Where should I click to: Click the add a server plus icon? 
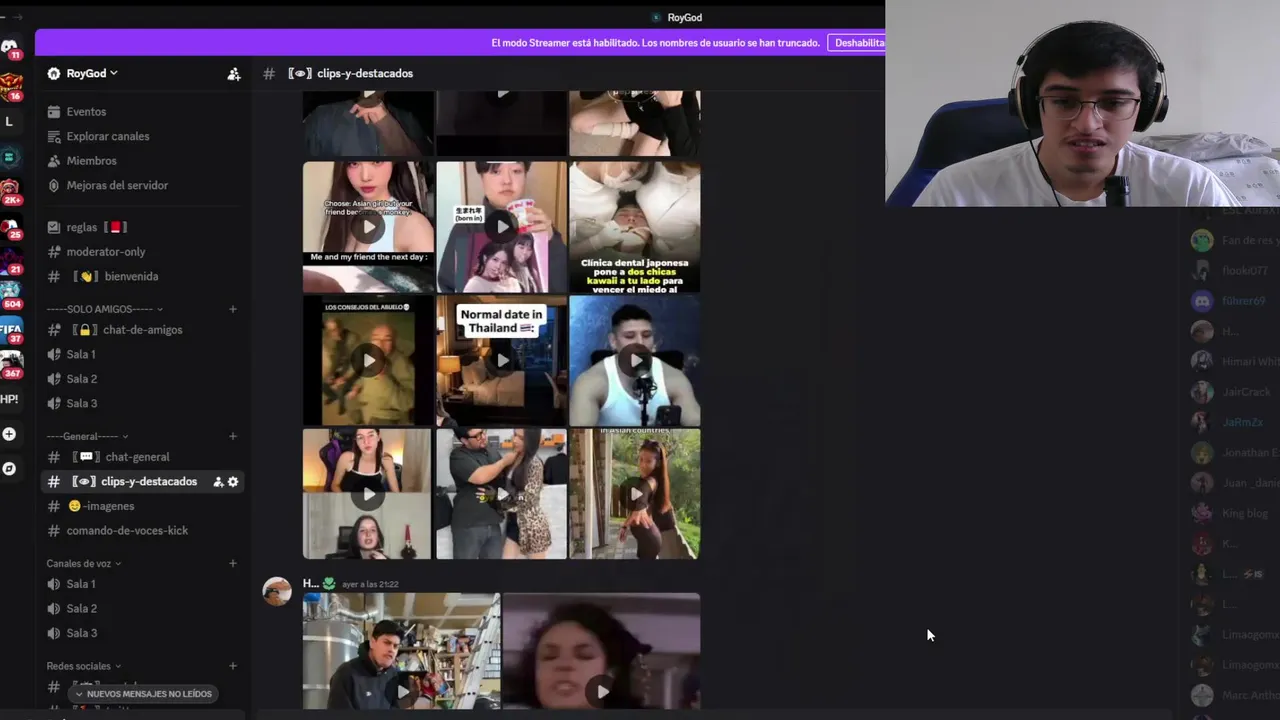click(x=9, y=434)
